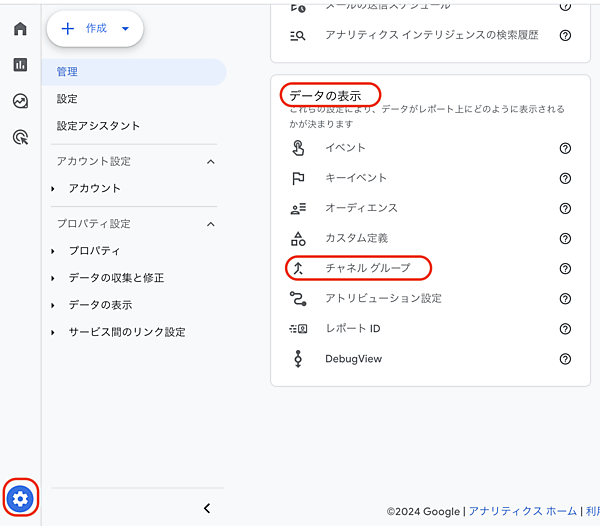Click the Admin gear icon
Viewport: 600px width, 526px height.
20,498
